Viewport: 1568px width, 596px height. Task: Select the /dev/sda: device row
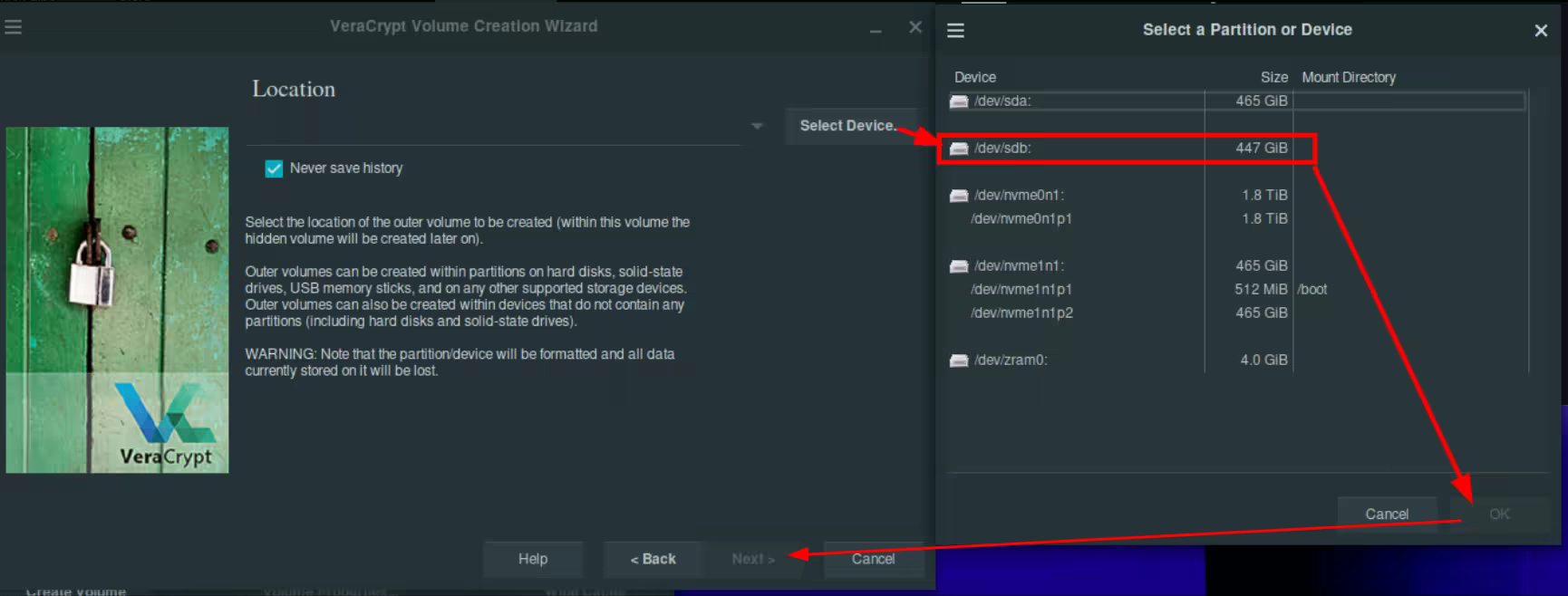pyautogui.click(x=1236, y=101)
